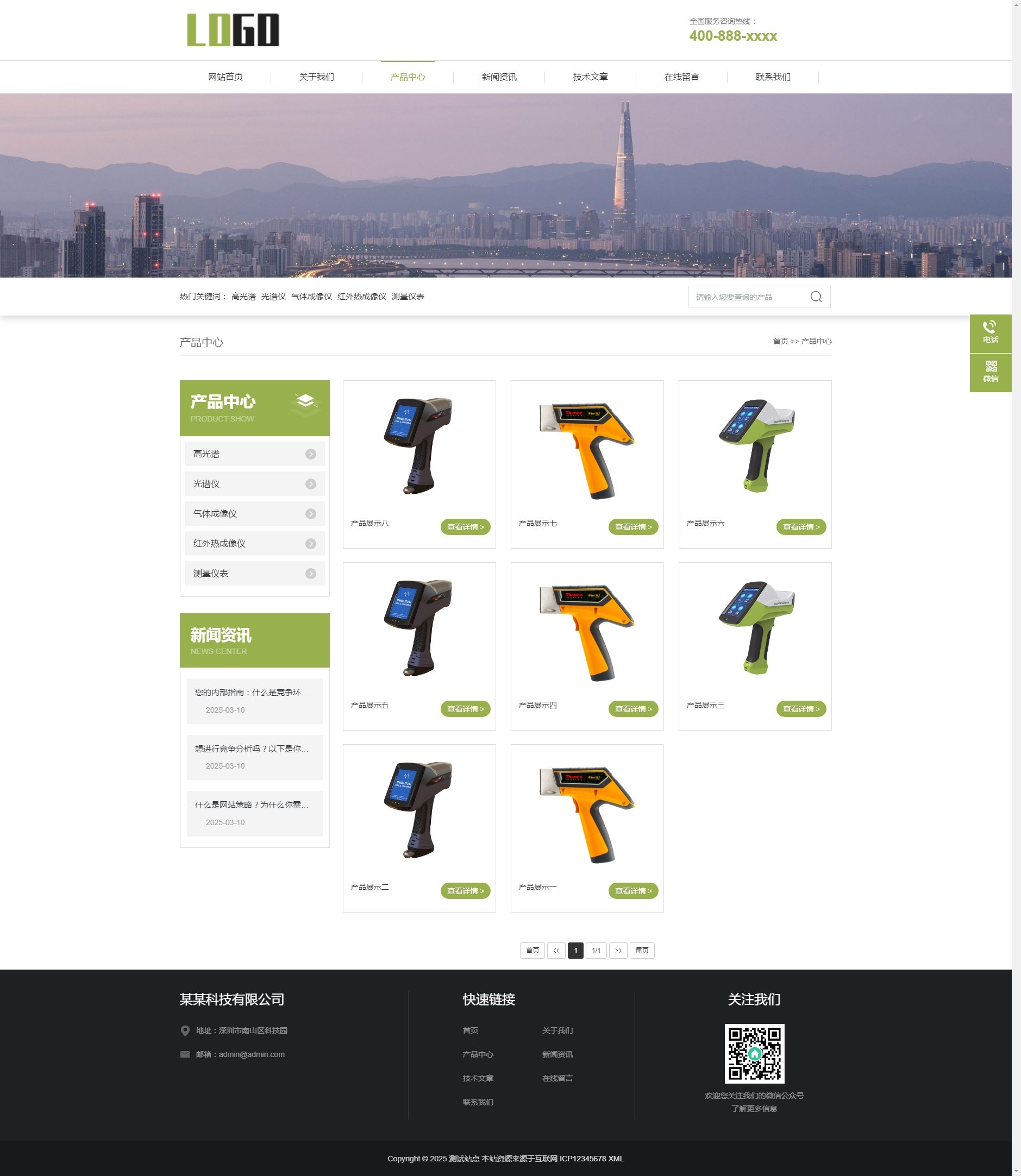Go to previous page with << button

(x=556, y=951)
